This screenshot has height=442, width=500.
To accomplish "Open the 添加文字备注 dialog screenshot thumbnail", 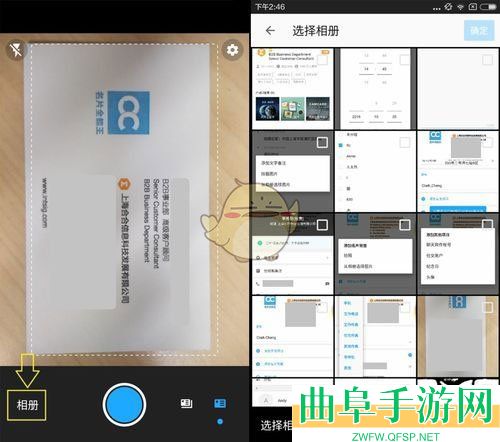I will click(292, 171).
